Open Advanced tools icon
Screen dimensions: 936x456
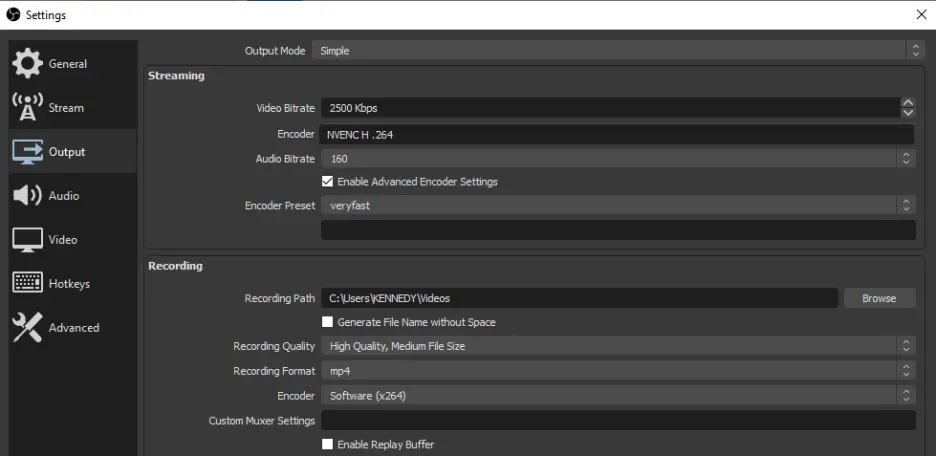27,327
